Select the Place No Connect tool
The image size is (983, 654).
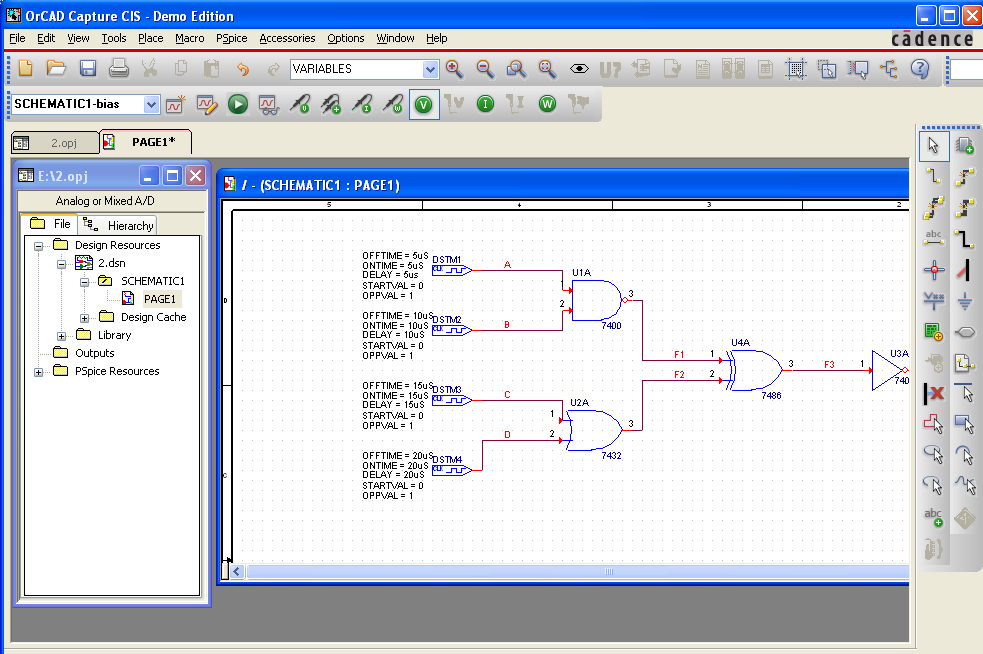tap(933, 394)
